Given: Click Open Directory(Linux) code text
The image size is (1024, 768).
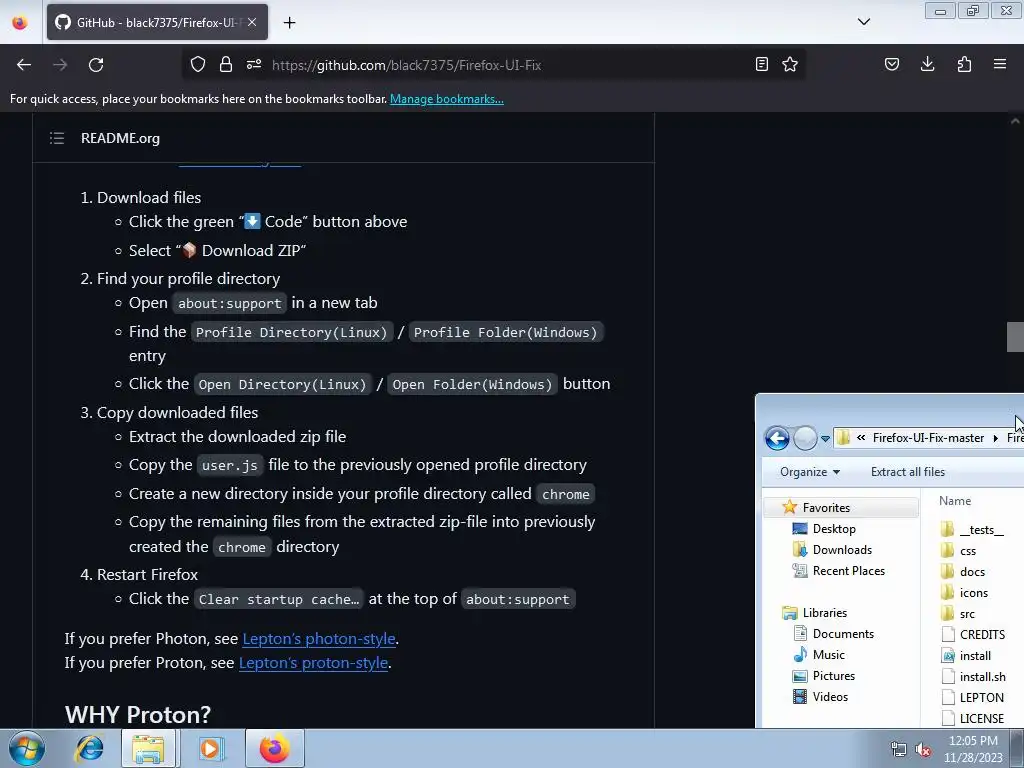Looking at the screenshot, I should 282,385.
